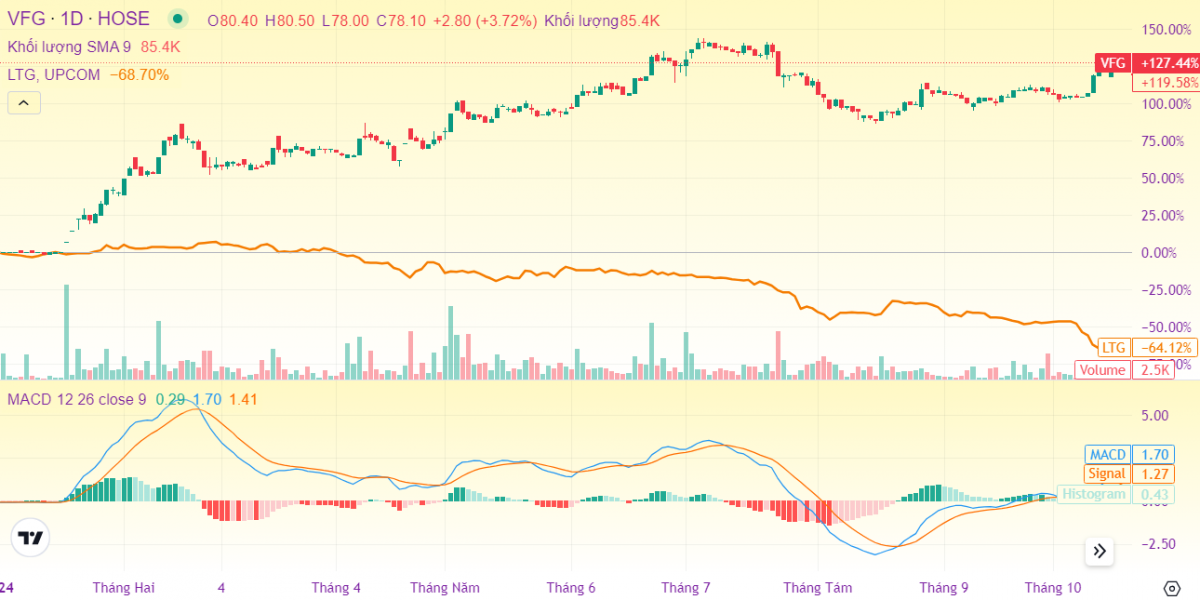Click the −68.70% LTG legend value
This screenshot has width=1200, height=600.
pos(139,74)
